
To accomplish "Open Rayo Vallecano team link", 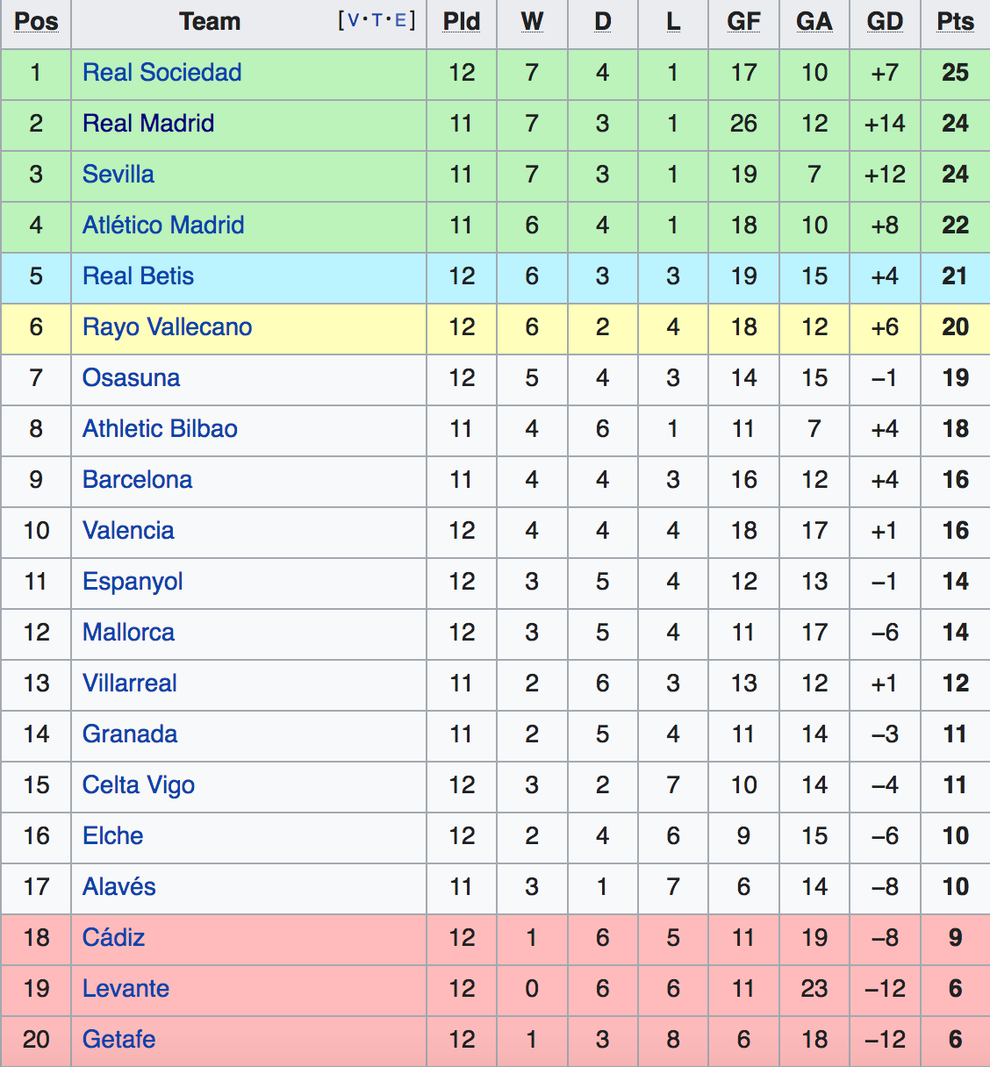I will point(167,327).
